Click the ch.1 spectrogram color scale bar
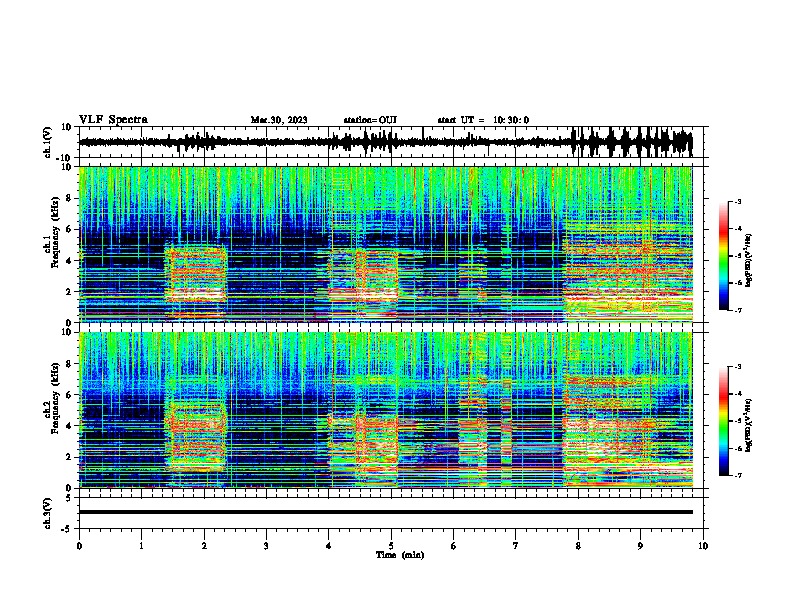The image size is (792, 612). (x=724, y=256)
